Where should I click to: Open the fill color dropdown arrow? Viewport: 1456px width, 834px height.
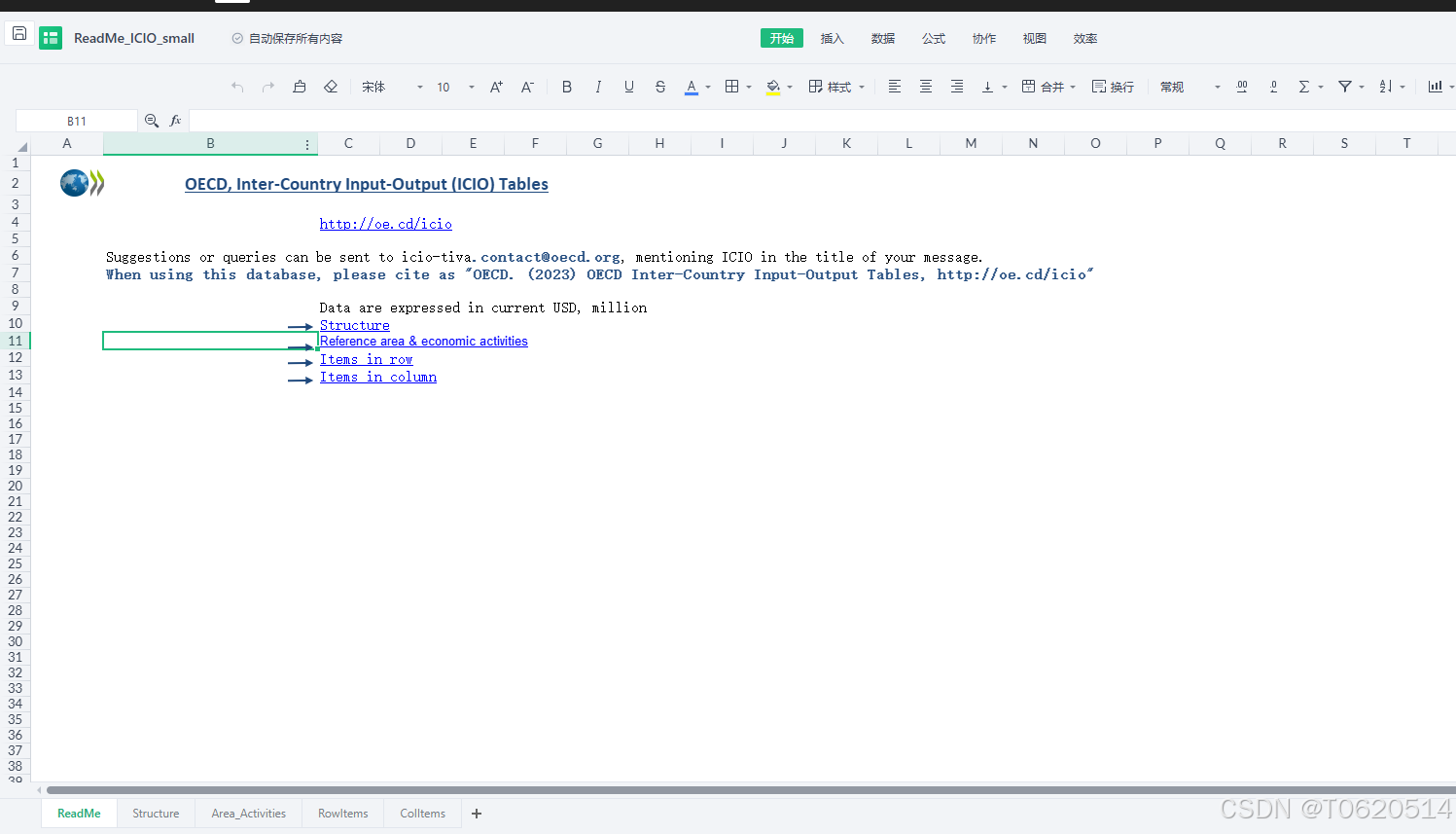pos(790,87)
